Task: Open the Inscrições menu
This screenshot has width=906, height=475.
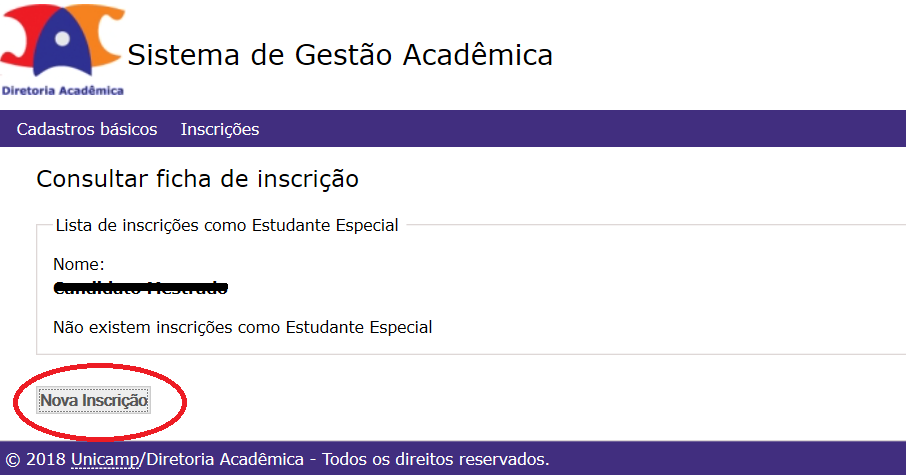Action: pos(220,129)
